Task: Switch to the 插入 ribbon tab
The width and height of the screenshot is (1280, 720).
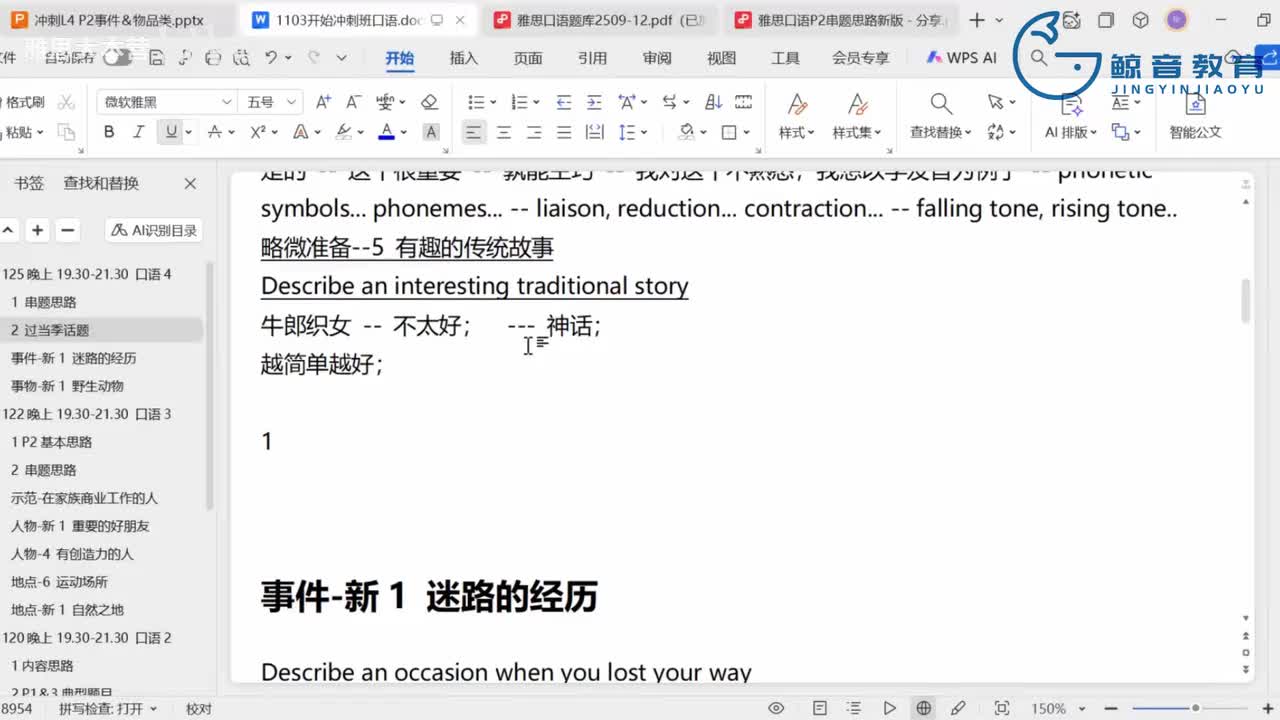Action: click(x=464, y=58)
